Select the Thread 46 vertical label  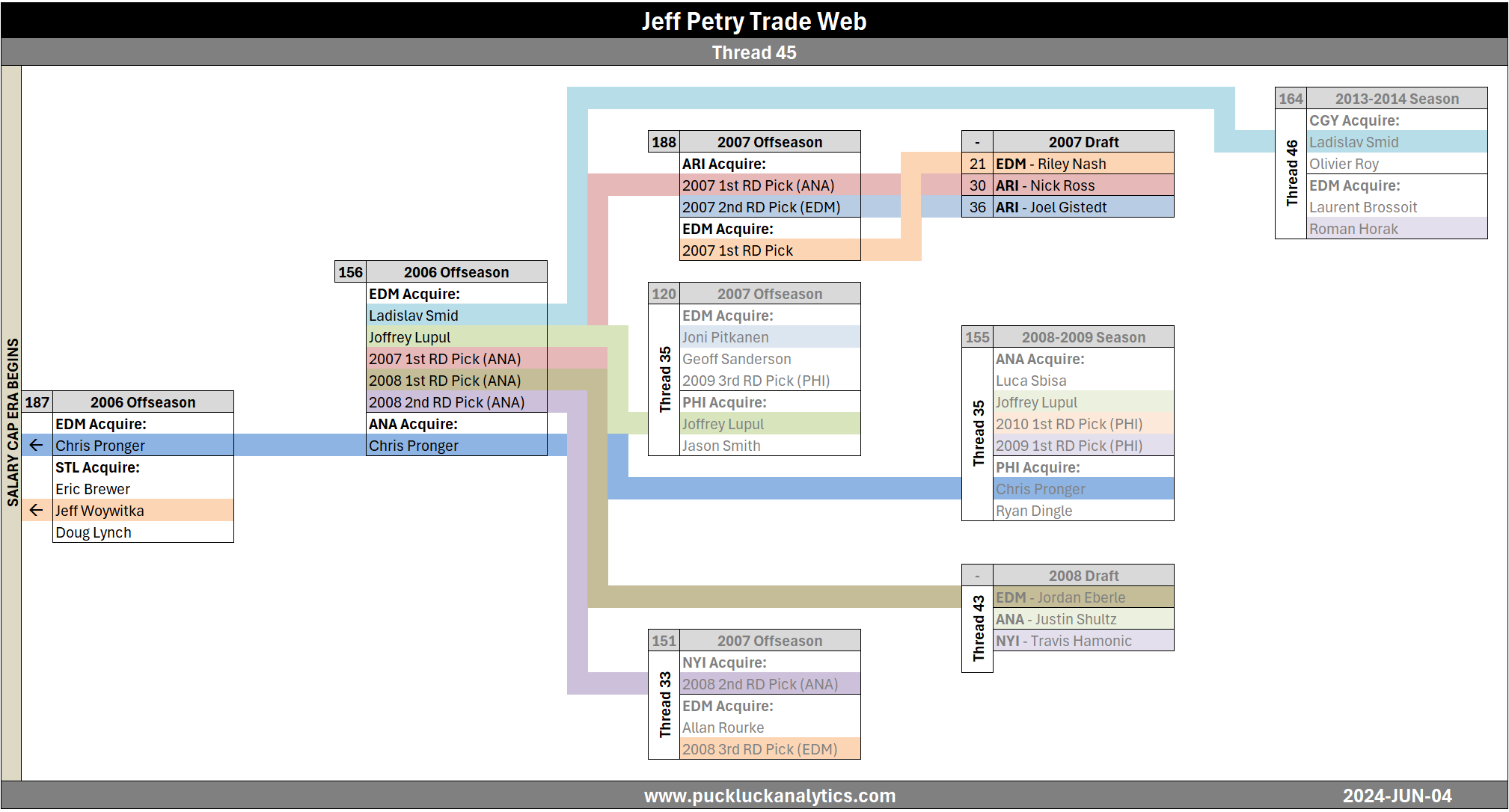point(1291,173)
